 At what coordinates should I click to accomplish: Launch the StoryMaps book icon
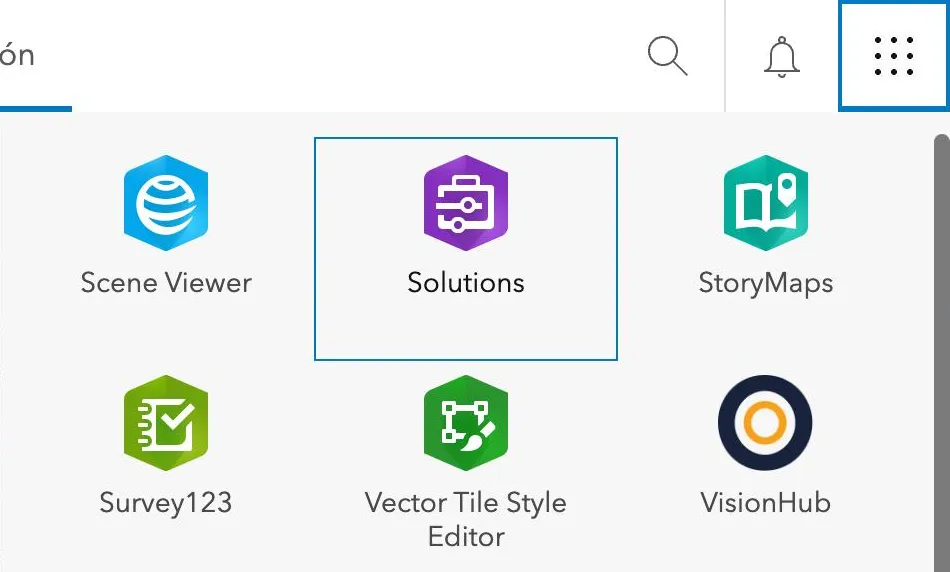point(766,203)
